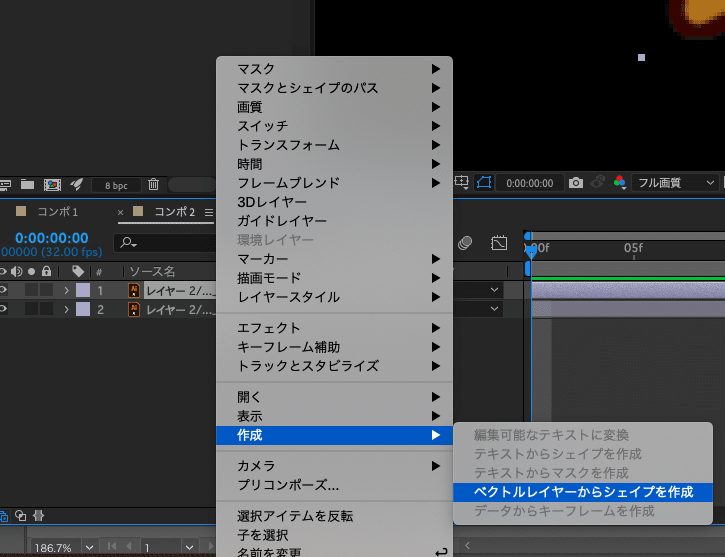Image resolution: width=725 pixels, height=557 pixels.
Task: Click the snapshot camera icon
Action: pos(576,183)
